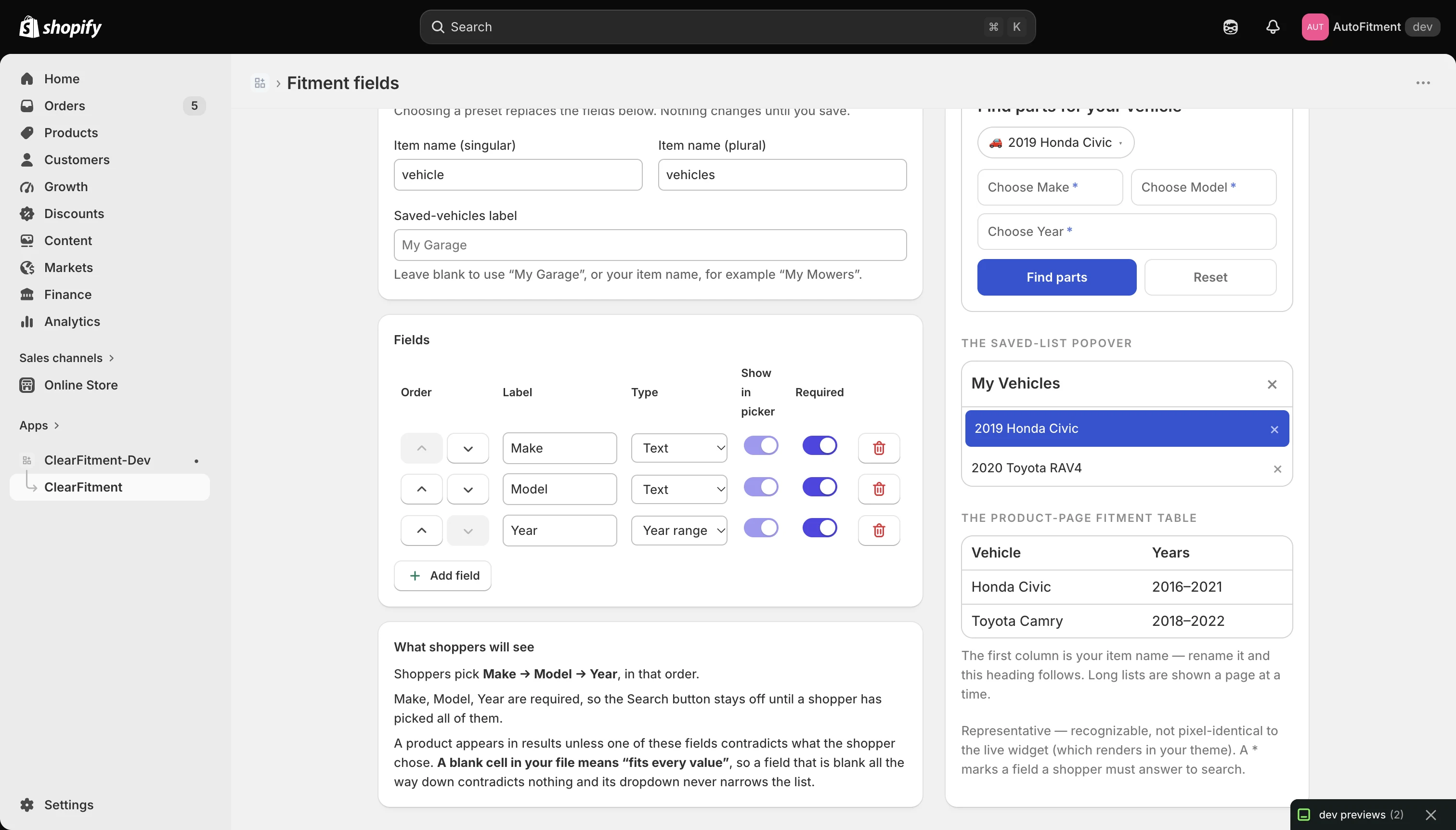The width and height of the screenshot is (1456, 830).
Task: Click the AUT store avatar
Action: tap(1314, 27)
